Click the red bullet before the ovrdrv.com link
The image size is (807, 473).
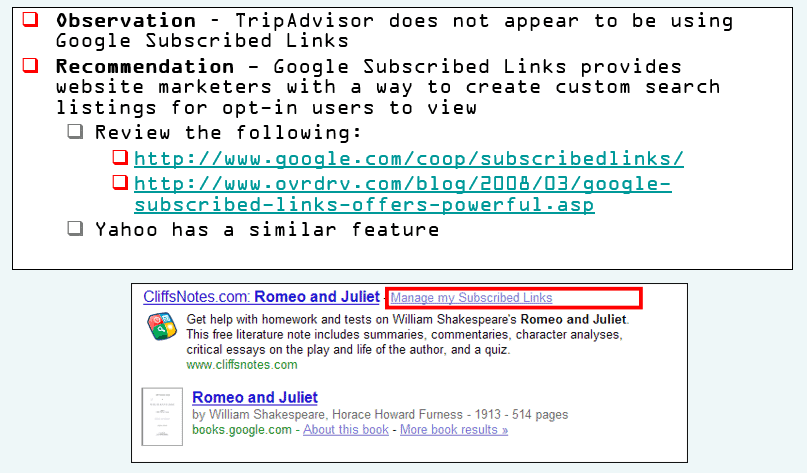(120, 183)
